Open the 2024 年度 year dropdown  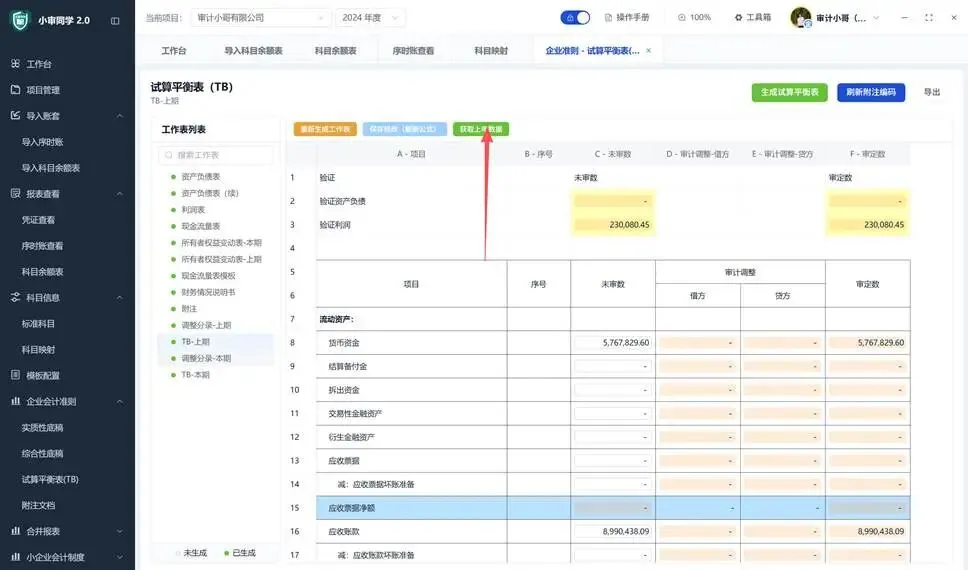tap(370, 18)
